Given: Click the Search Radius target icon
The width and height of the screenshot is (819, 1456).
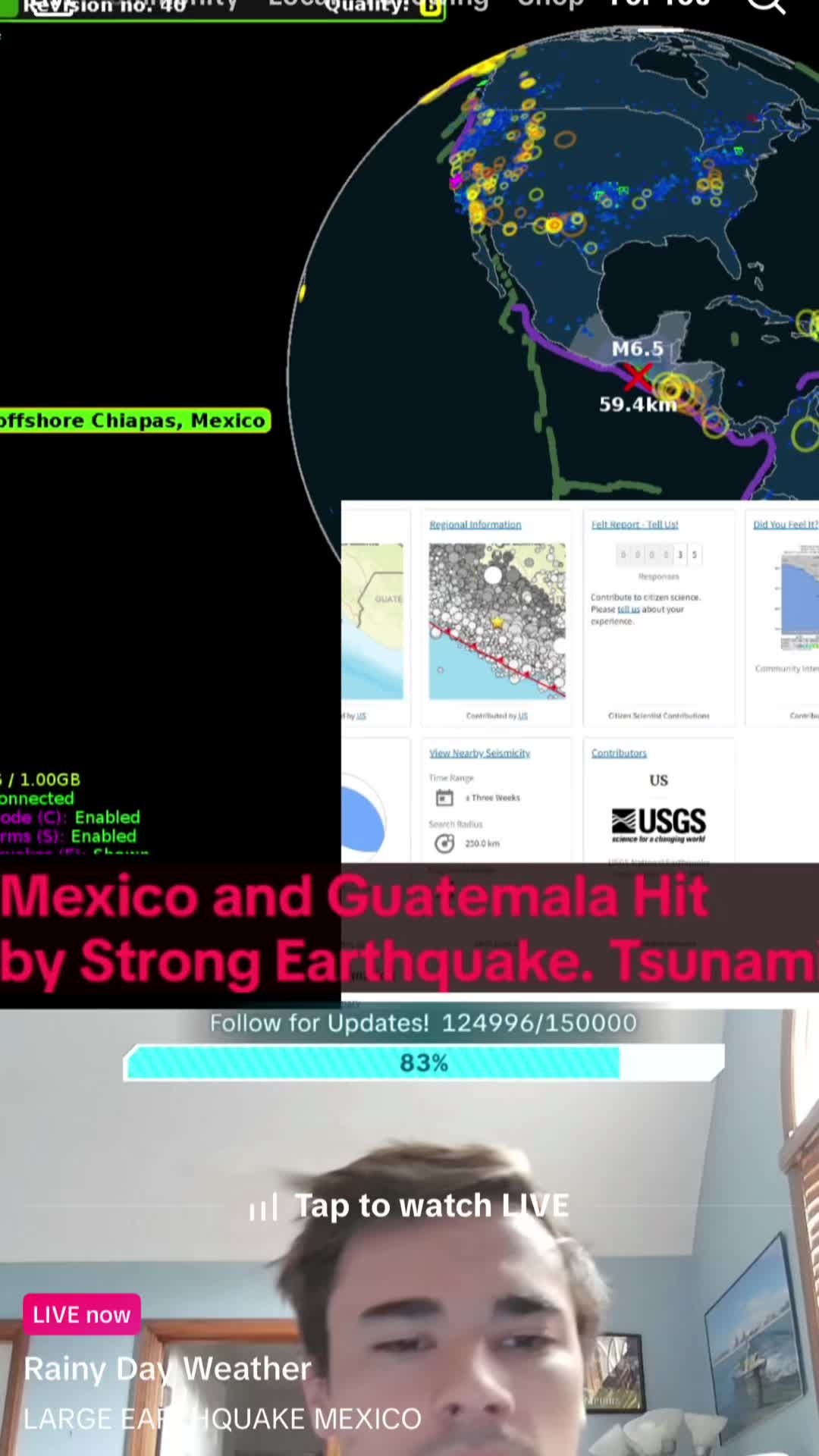Looking at the screenshot, I should click(444, 843).
